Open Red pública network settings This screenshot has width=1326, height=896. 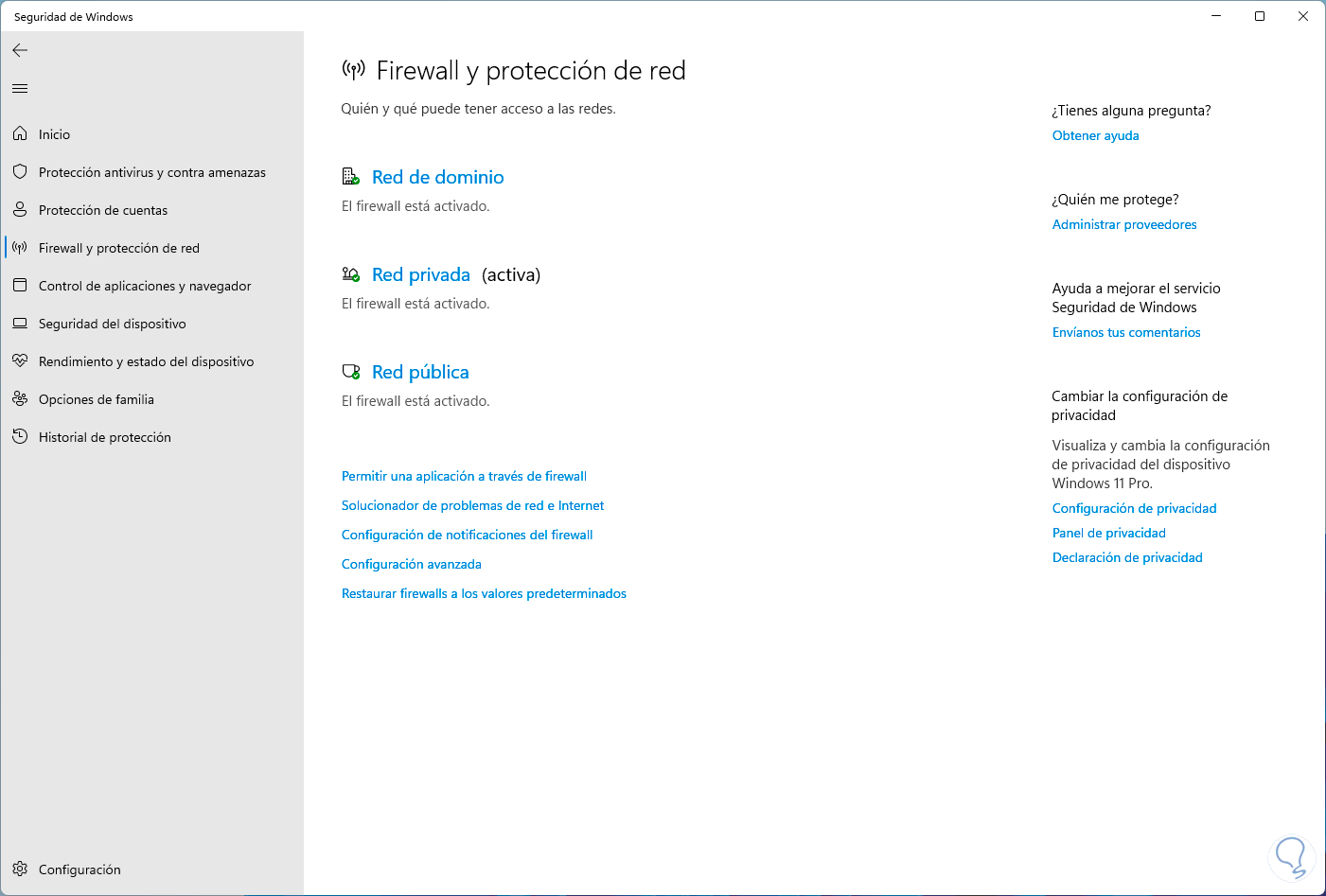coord(420,372)
